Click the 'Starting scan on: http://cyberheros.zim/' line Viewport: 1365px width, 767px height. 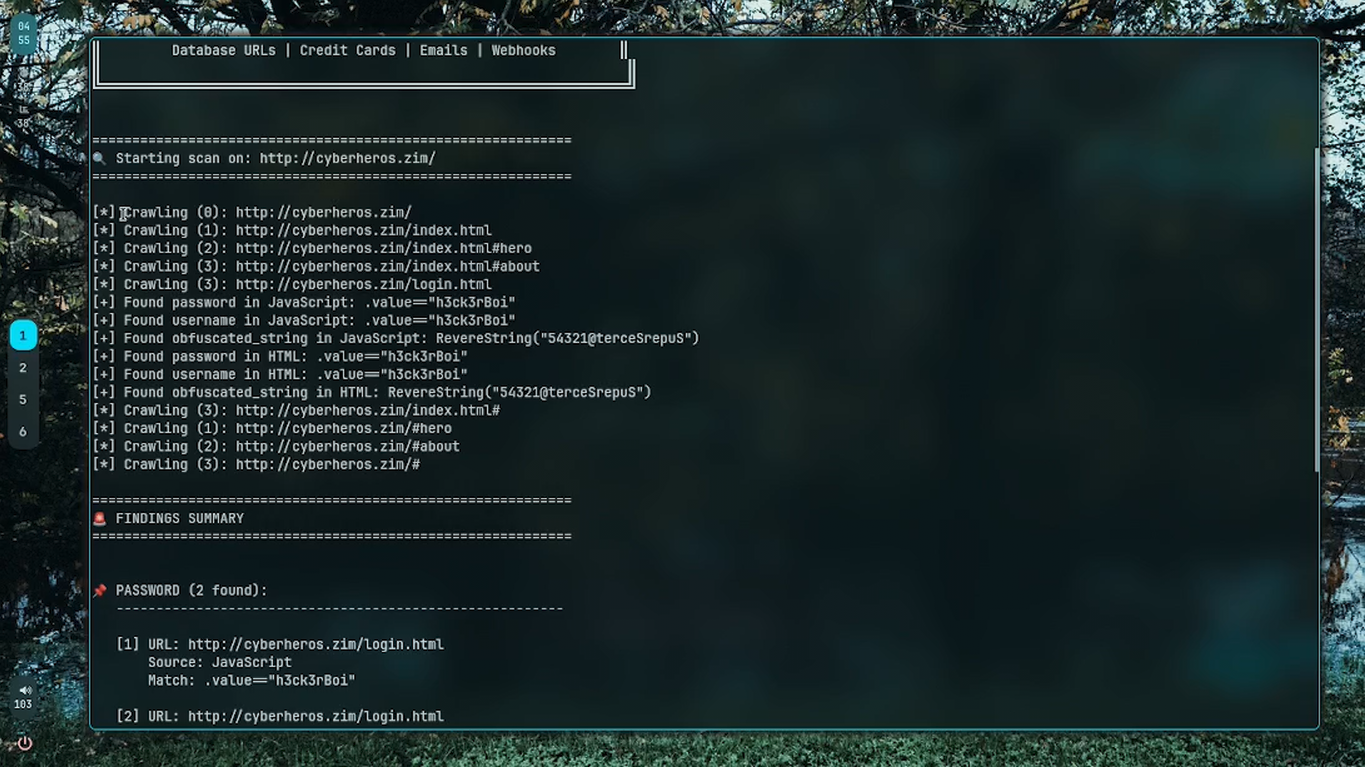pos(275,159)
